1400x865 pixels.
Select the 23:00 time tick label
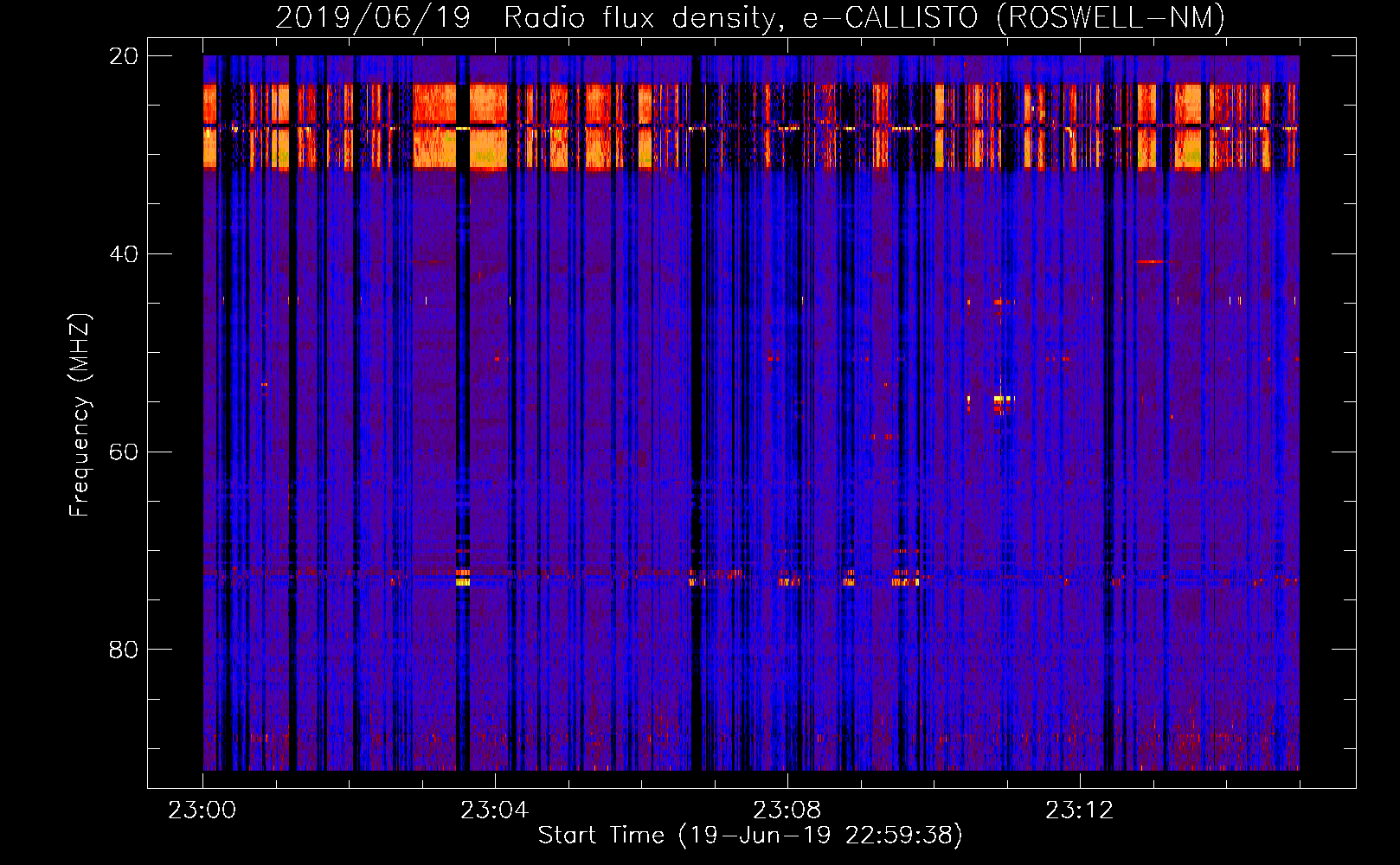click(202, 811)
